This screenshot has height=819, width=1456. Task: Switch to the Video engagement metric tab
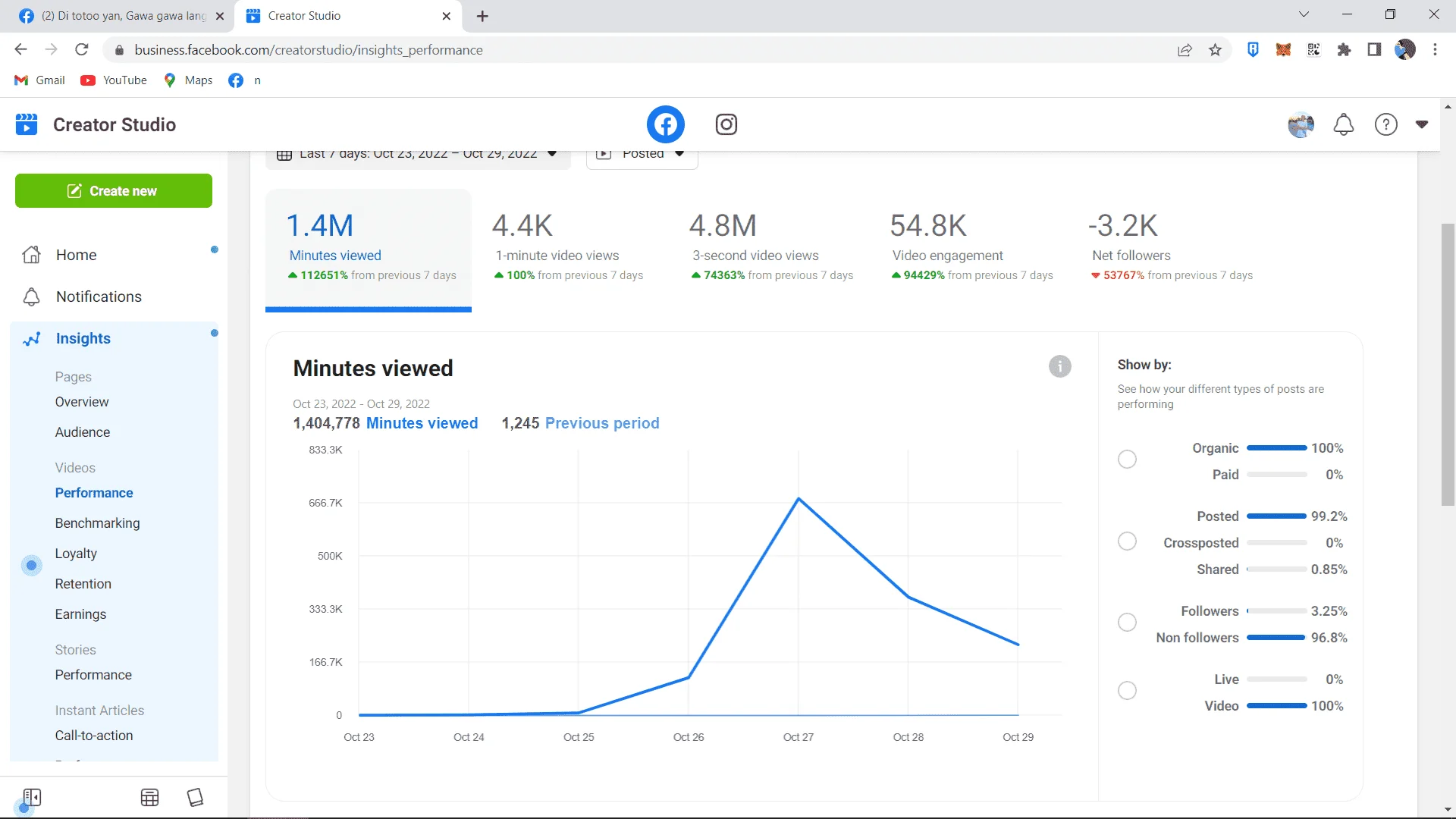click(971, 247)
